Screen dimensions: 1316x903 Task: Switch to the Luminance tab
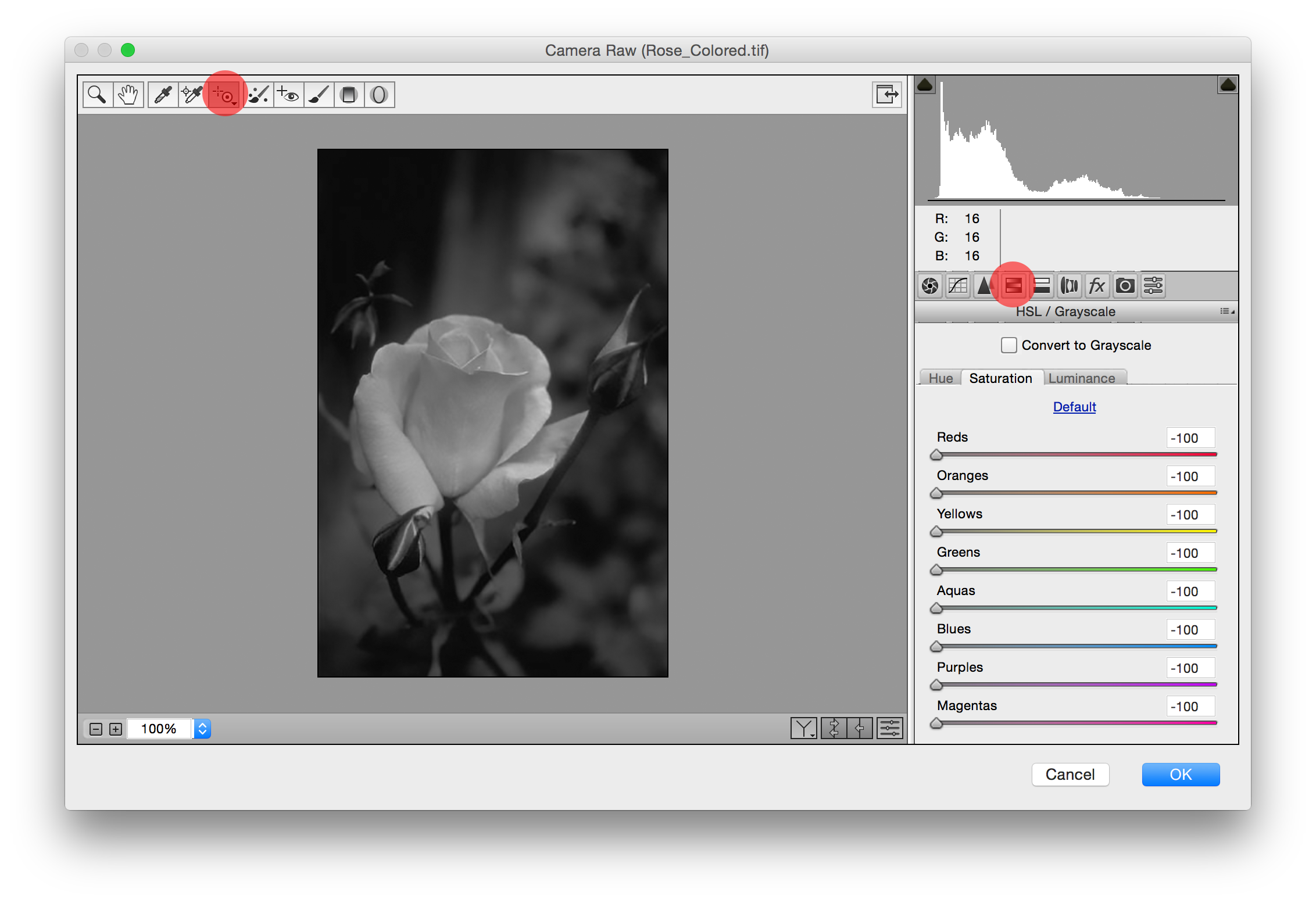1081,378
